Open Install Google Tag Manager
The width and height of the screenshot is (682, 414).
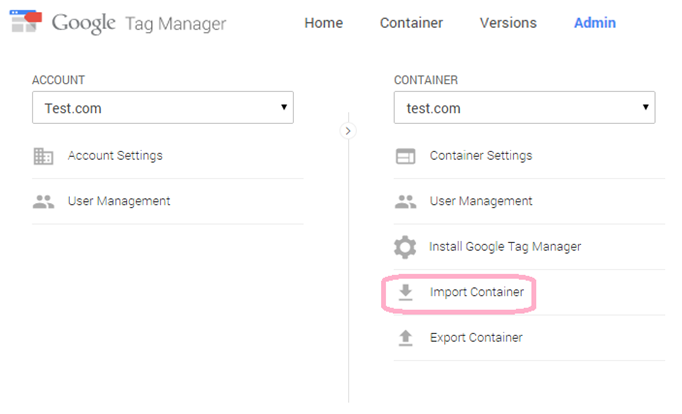pyautogui.click(x=505, y=247)
